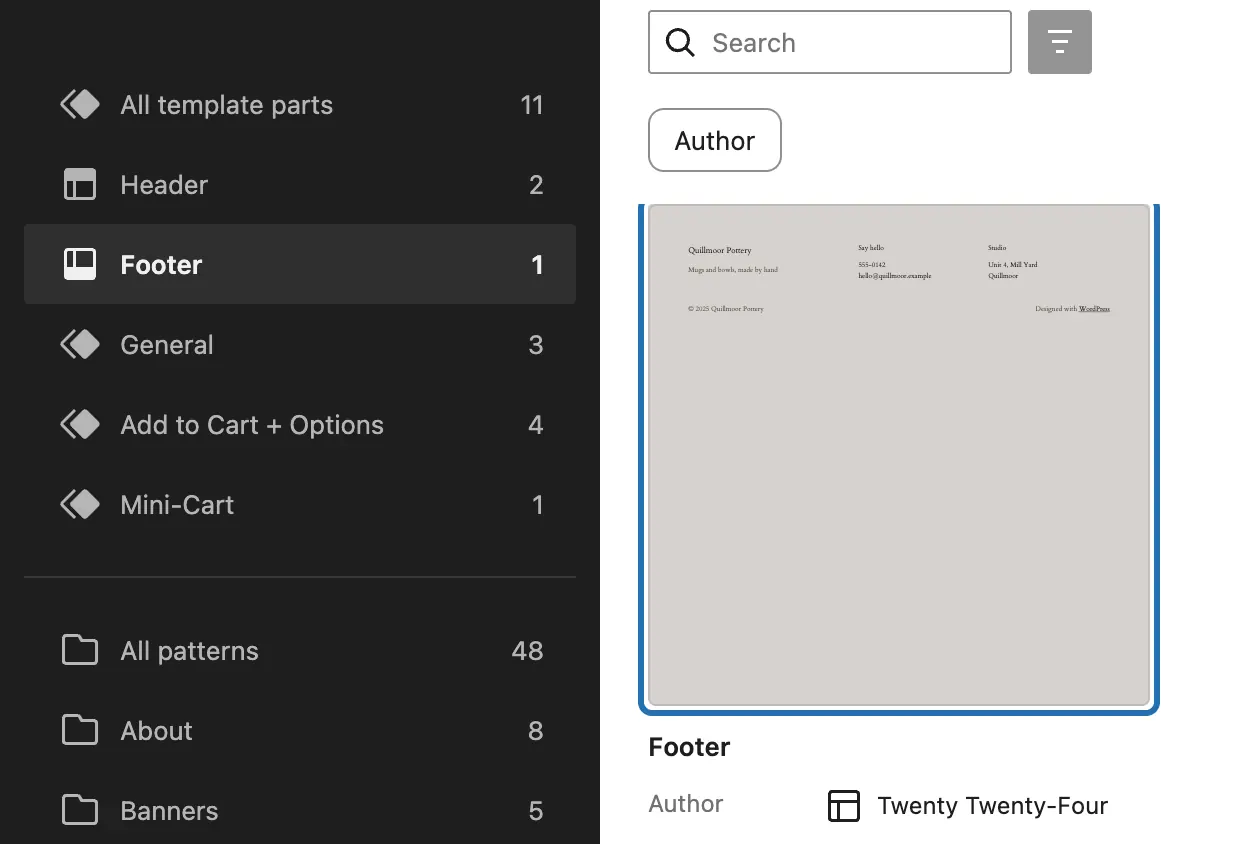Click the count 3 beside General

[x=536, y=345]
